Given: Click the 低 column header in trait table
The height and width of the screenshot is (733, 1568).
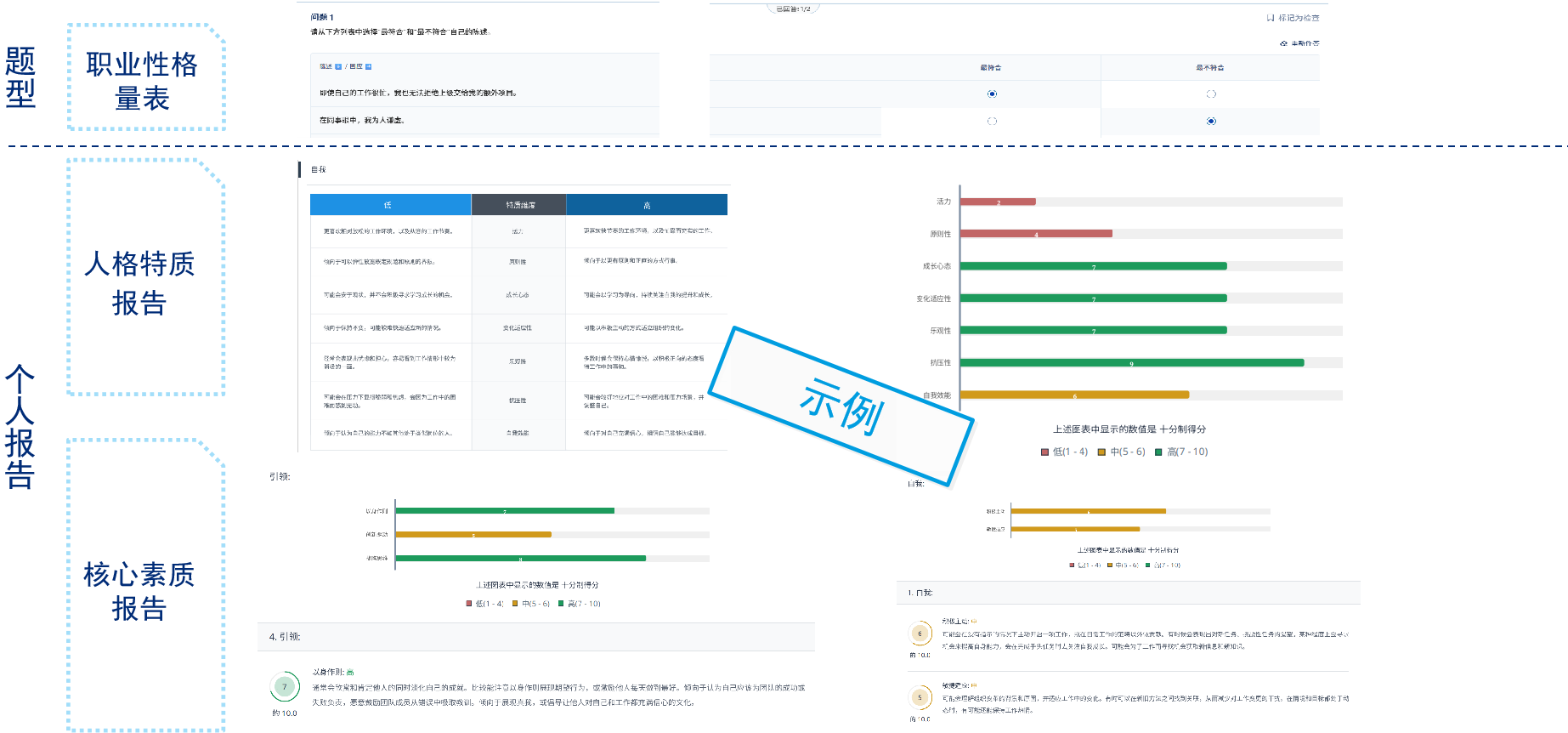Looking at the screenshot, I should click(389, 205).
